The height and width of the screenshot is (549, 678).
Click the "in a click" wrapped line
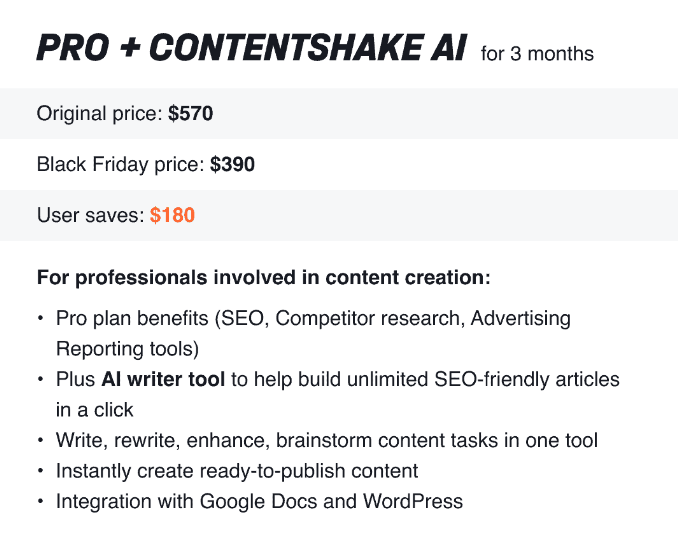click(95, 410)
